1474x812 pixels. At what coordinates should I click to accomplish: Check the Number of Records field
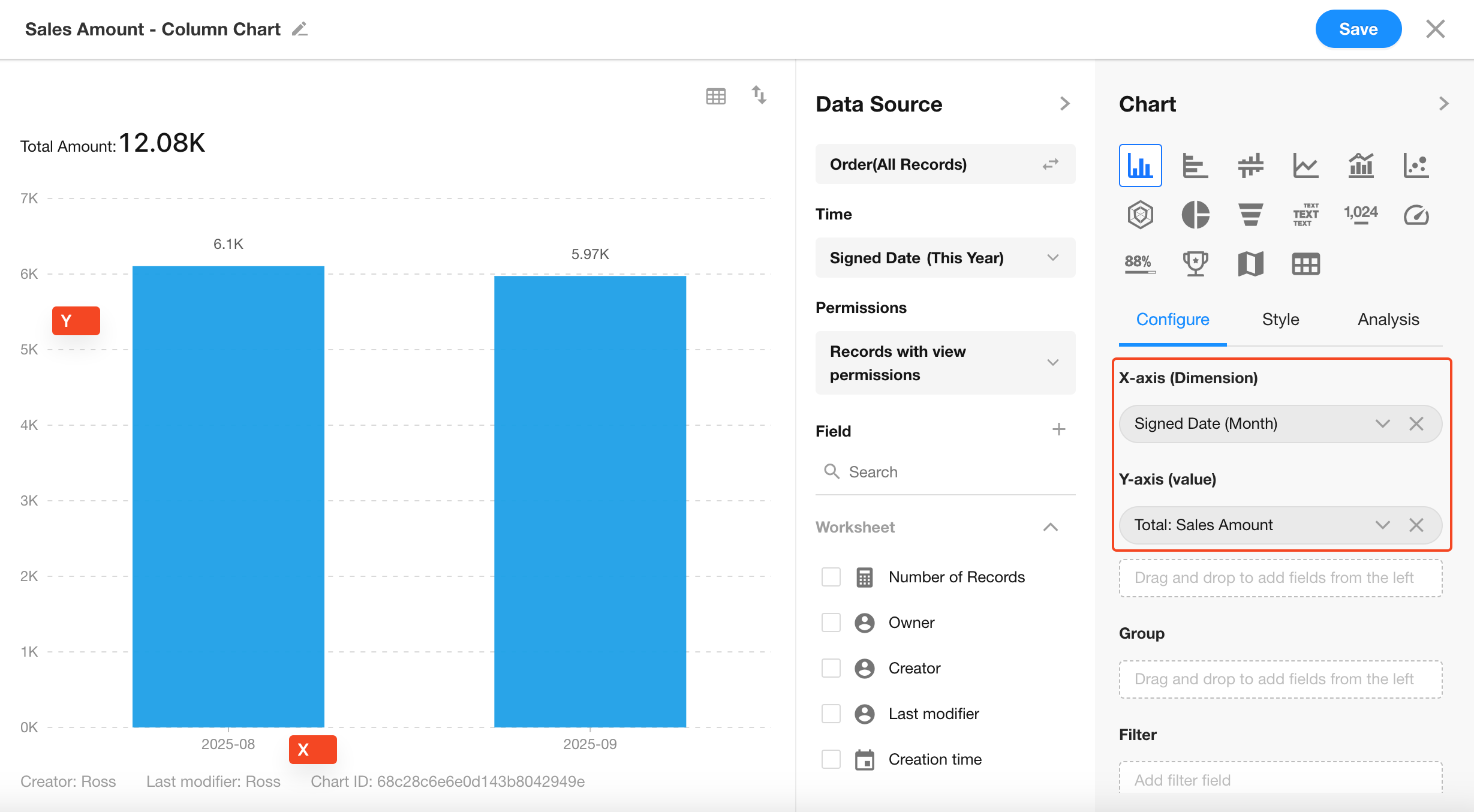point(831,577)
